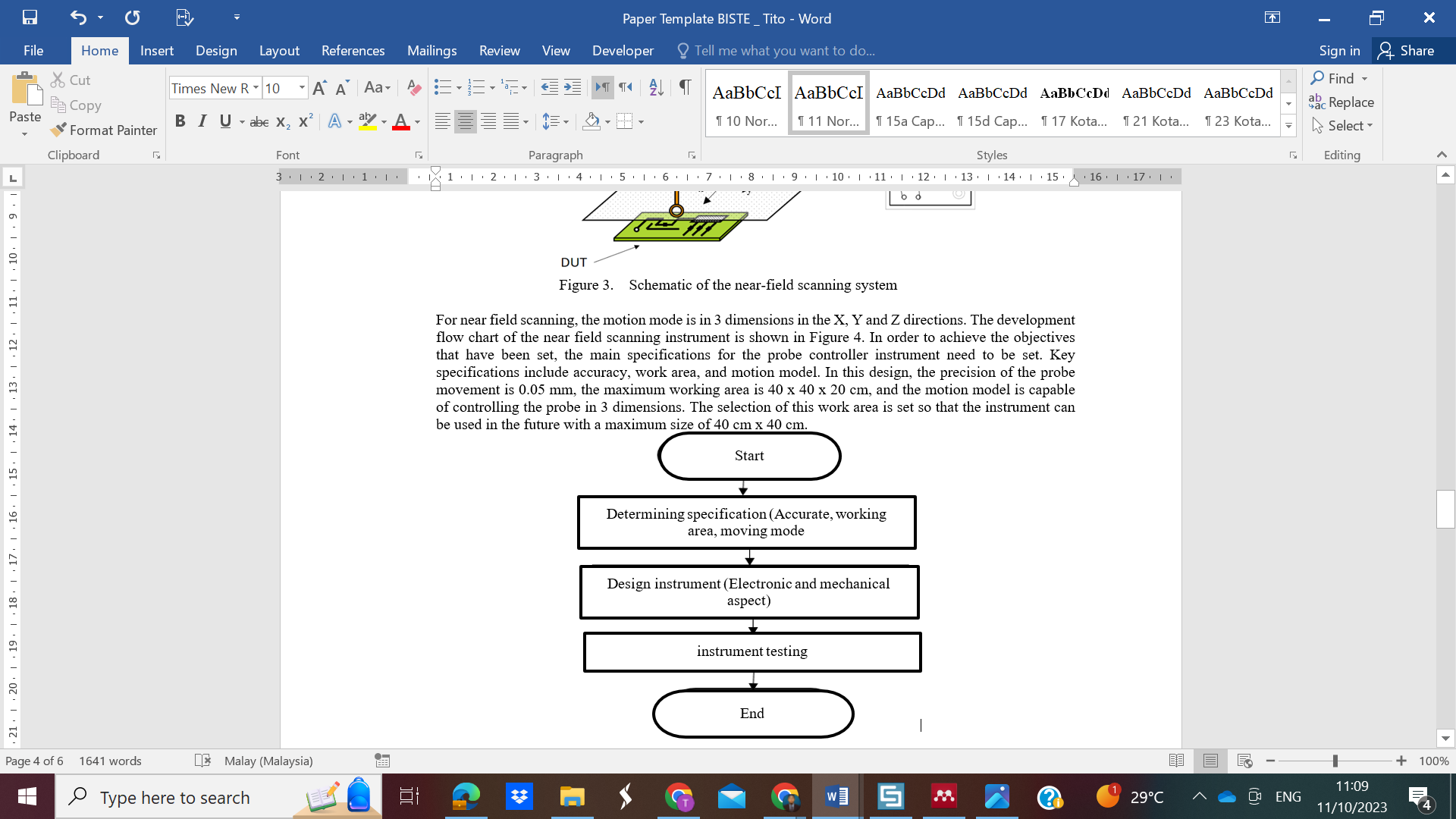
Task: Click the Increase Indent icon
Action: tap(573, 88)
